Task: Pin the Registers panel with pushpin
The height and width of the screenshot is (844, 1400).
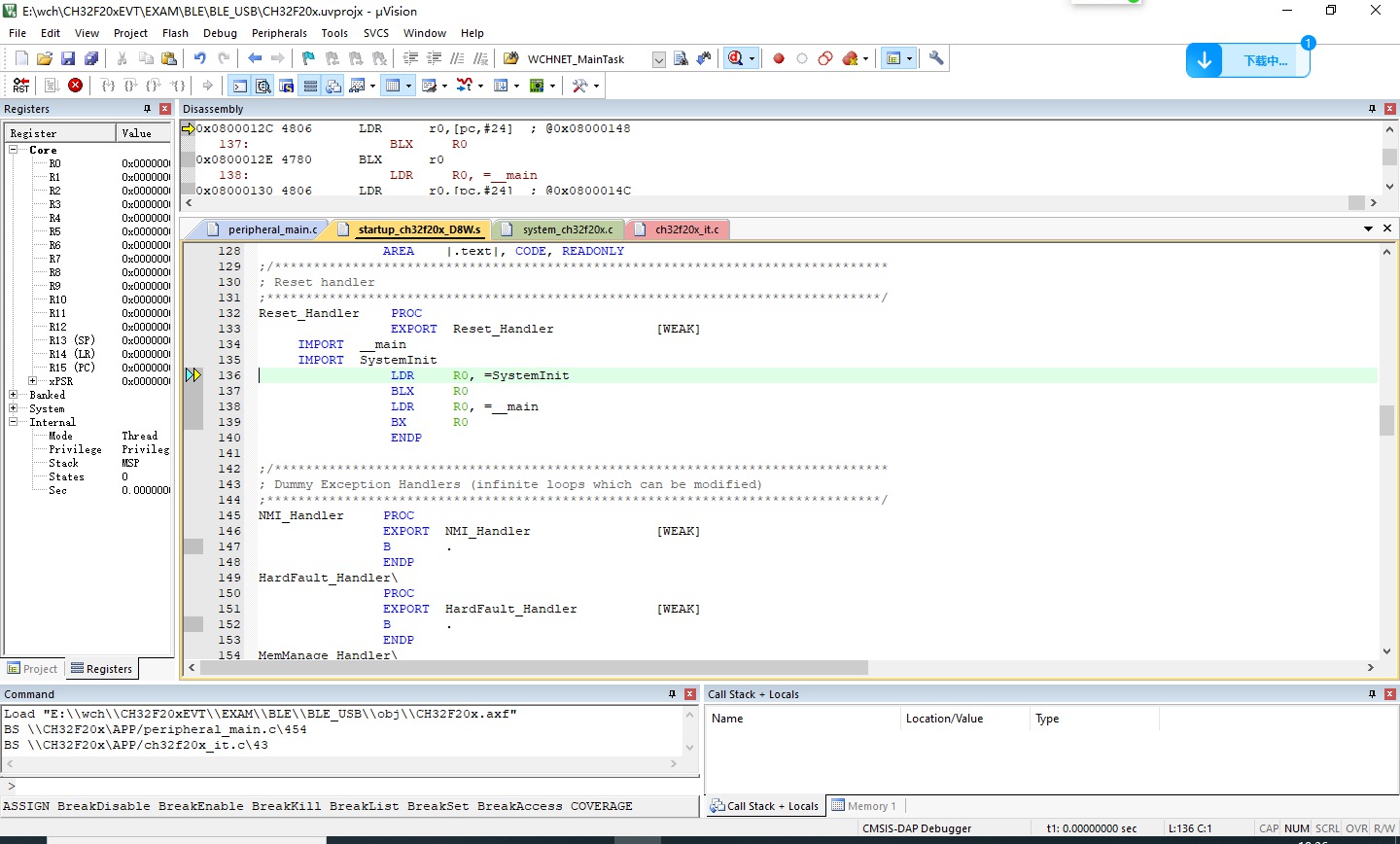Action: click(x=147, y=109)
